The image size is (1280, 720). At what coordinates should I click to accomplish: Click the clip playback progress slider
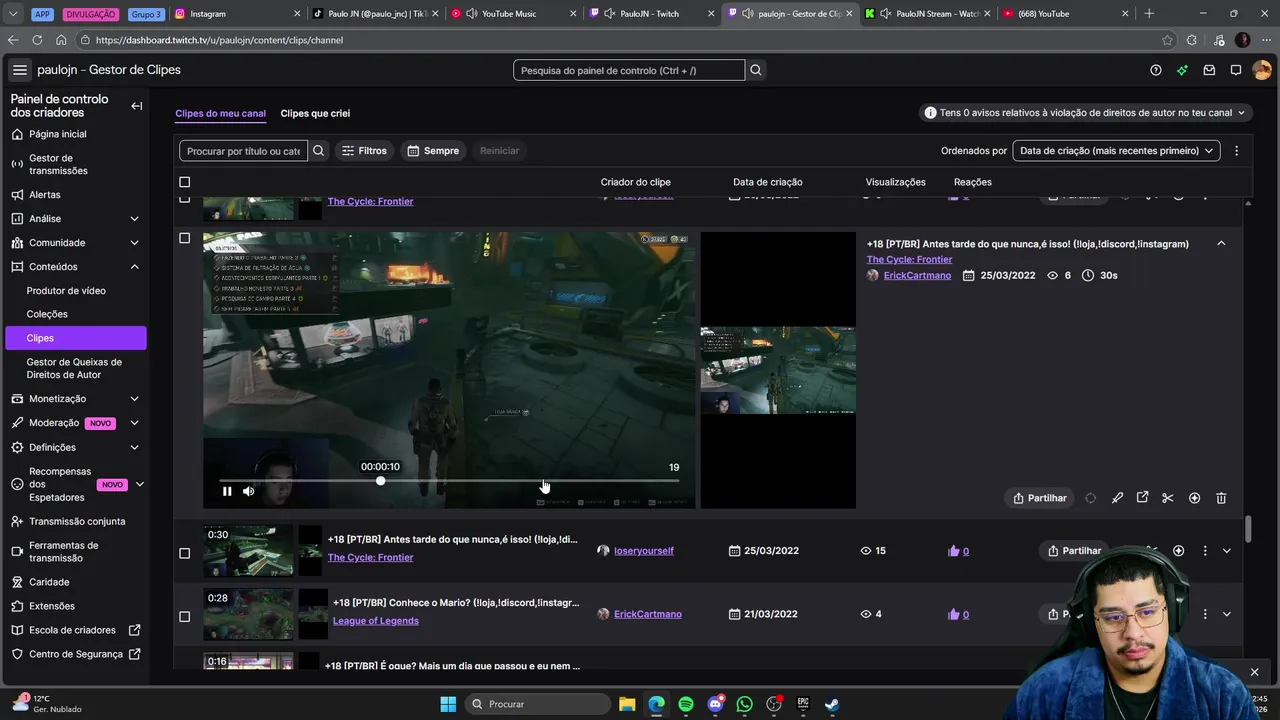coord(450,481)
